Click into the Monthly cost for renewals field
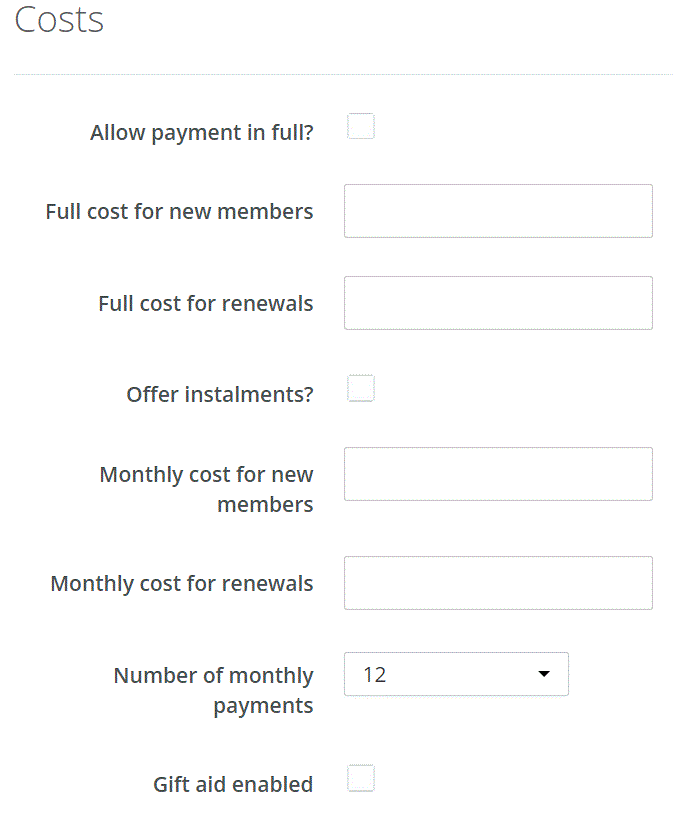The width and height of the screenshot is (674, 816). point(498,583)
